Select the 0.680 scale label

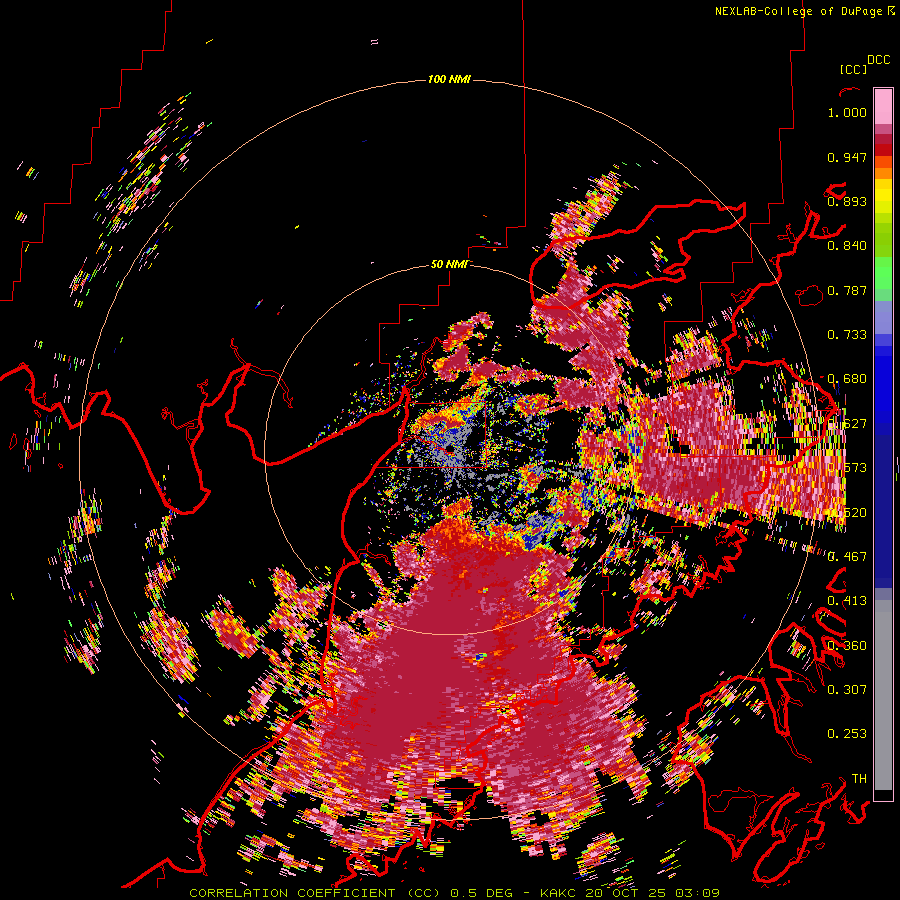pyautogui.click(x=847, y=379)
